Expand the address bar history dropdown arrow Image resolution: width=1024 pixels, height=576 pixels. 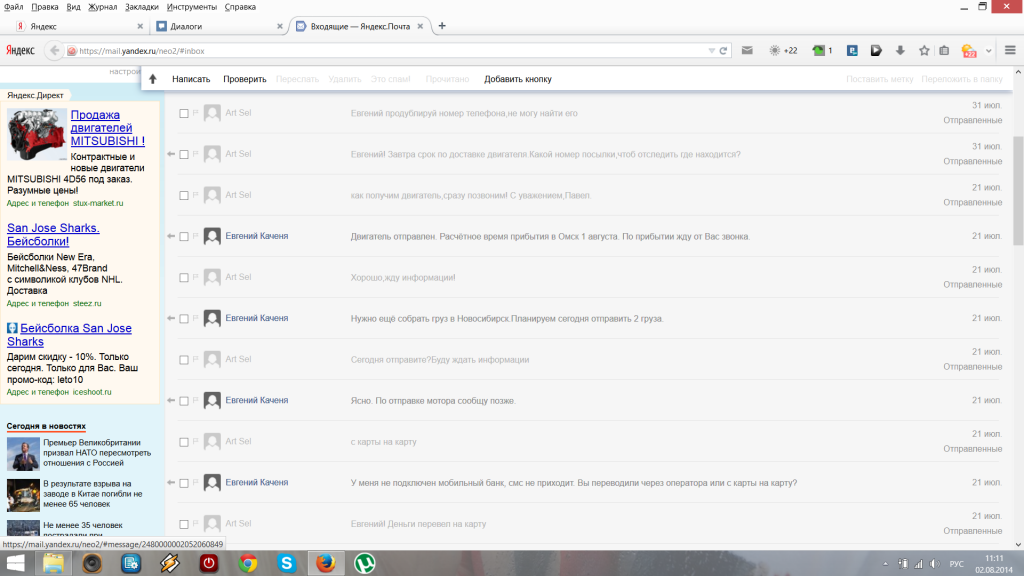[x=711, y=50]
